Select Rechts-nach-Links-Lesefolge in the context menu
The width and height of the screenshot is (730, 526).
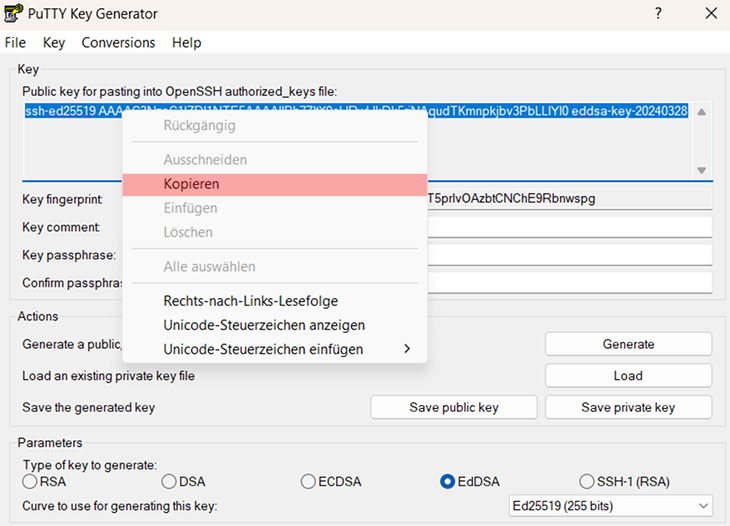275,301
